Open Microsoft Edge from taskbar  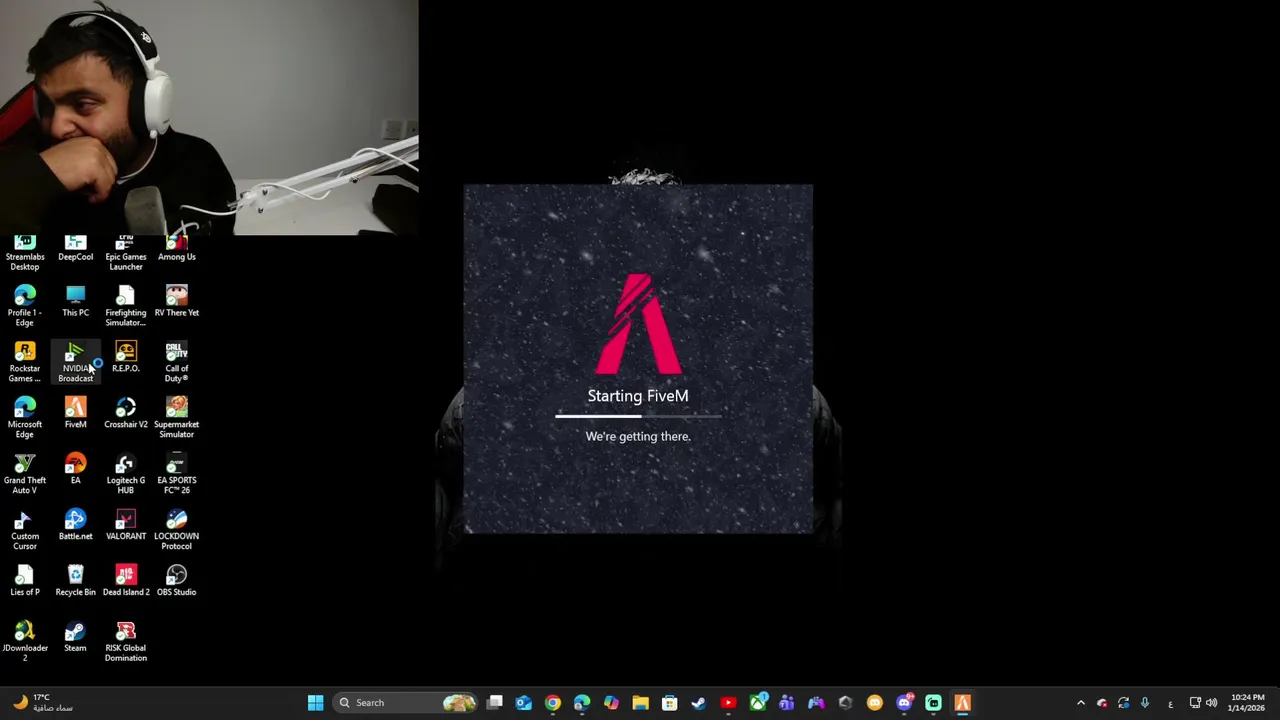(x=582, y=703)
